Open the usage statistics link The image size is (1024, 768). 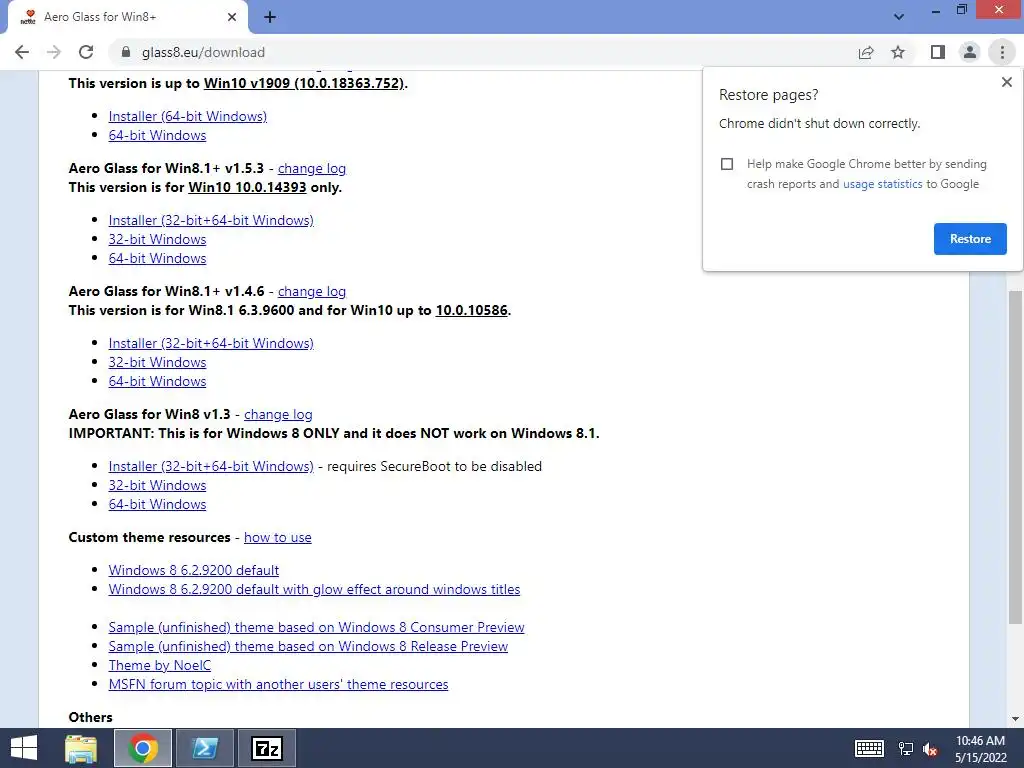(x=882, y=184)
